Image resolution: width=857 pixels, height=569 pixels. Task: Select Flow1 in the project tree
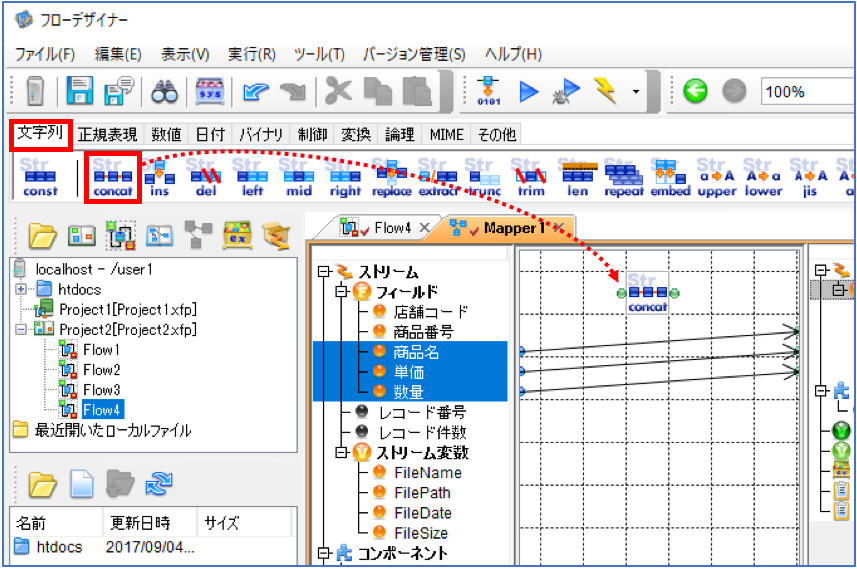point(101,350)
